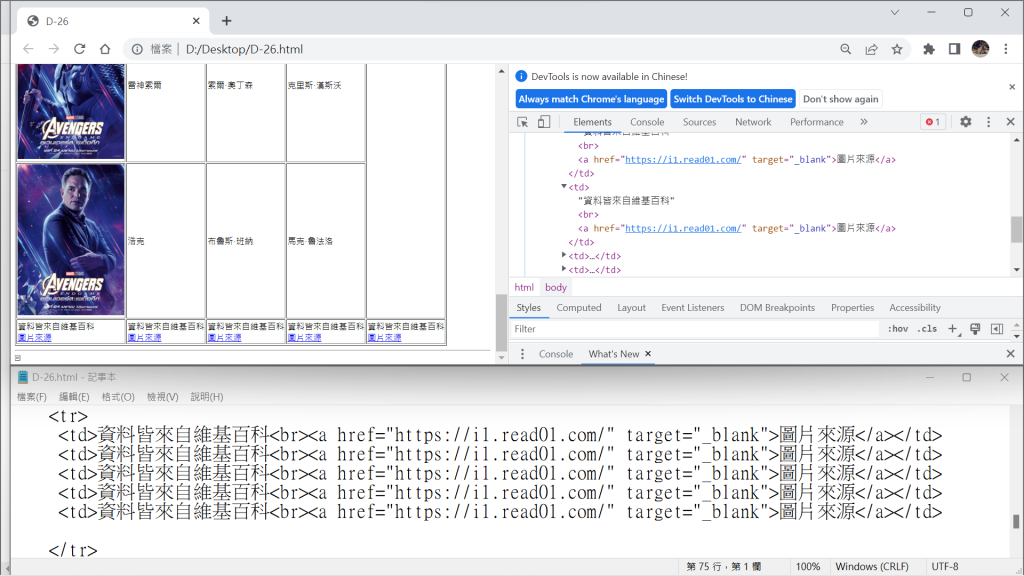
Task: Open the Sources tab
Action: [699, 122]
